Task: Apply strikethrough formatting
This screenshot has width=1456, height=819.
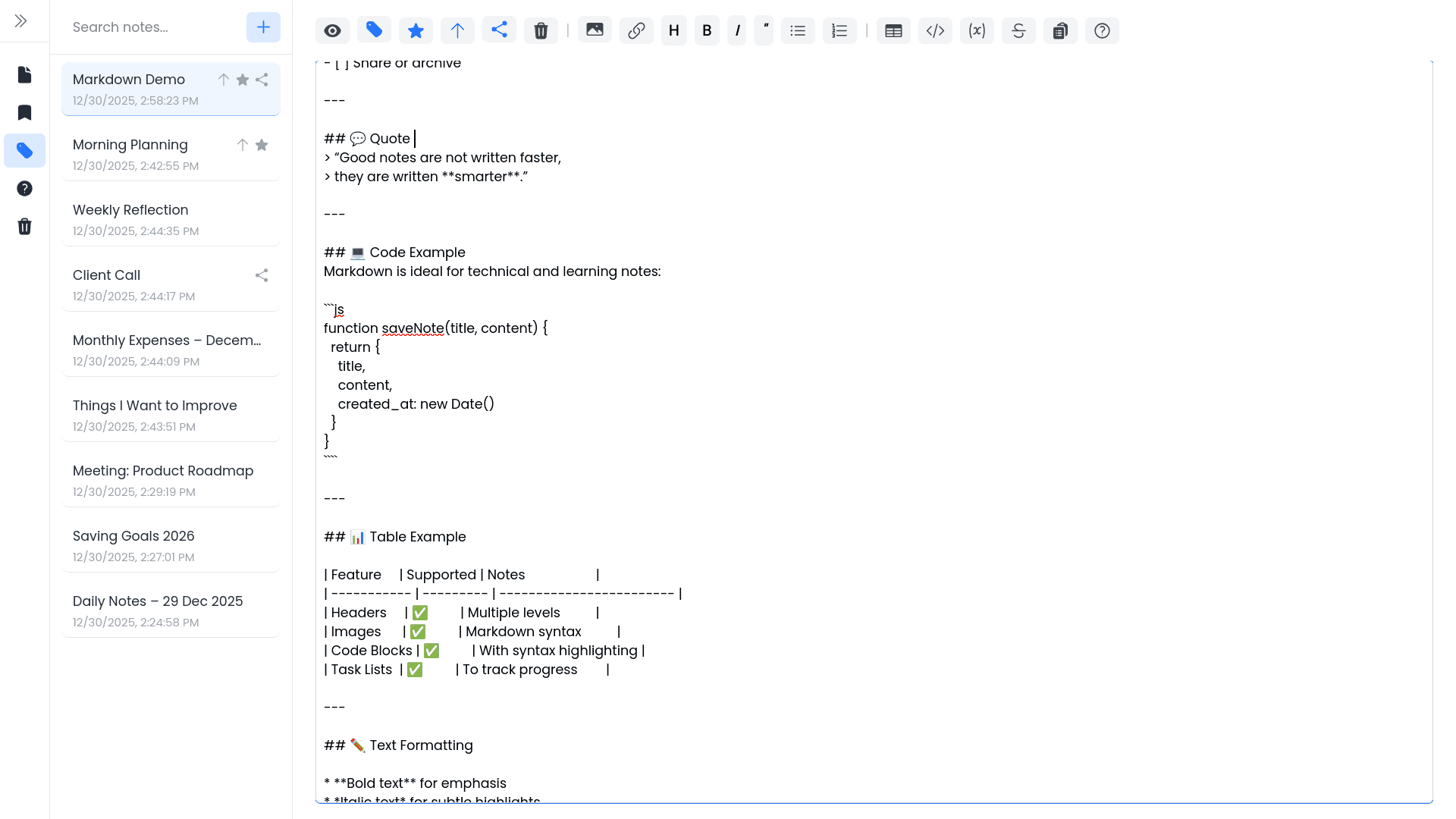Action: click(1018, 30)
